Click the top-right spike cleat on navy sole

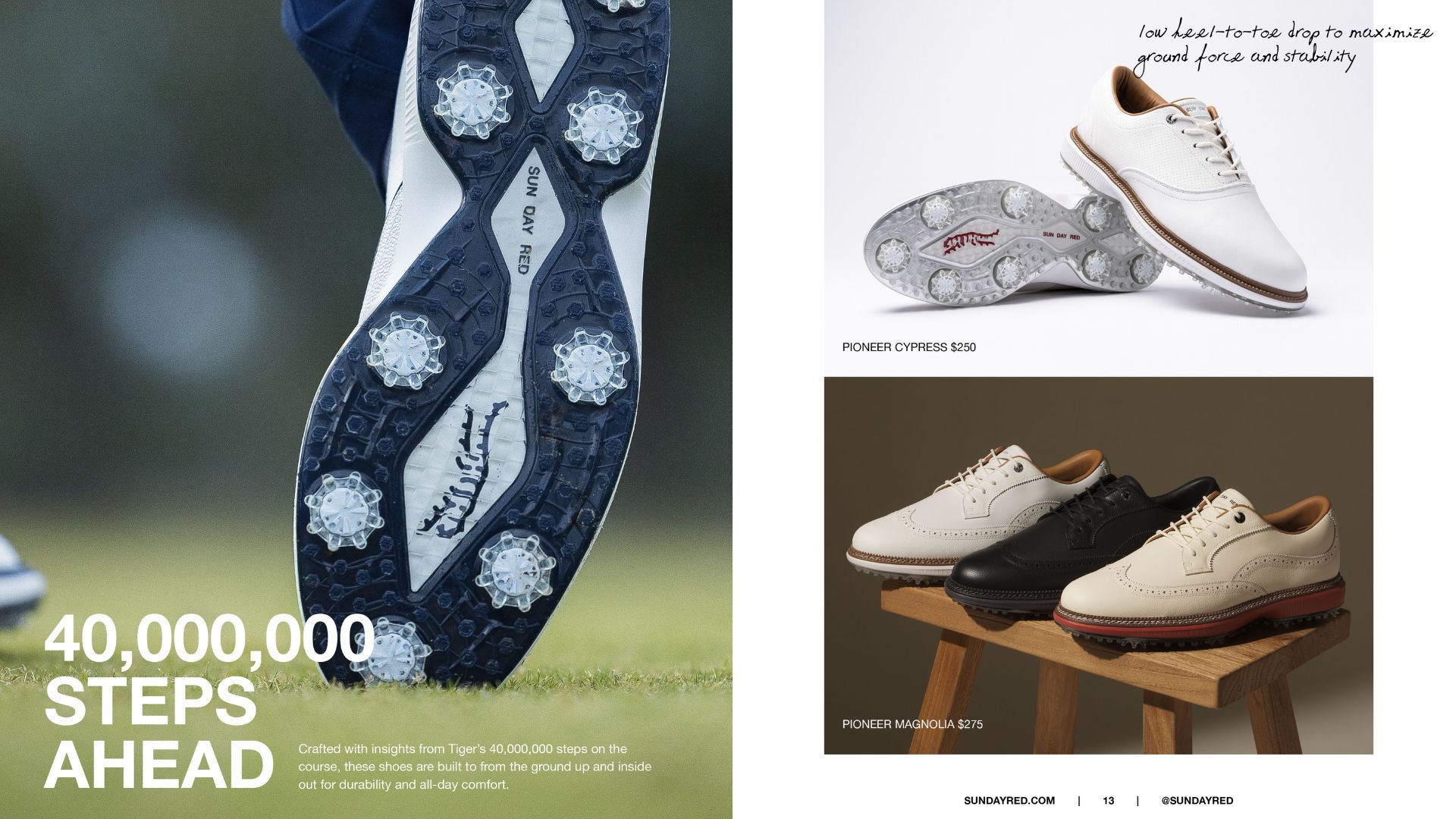[604, 124]
